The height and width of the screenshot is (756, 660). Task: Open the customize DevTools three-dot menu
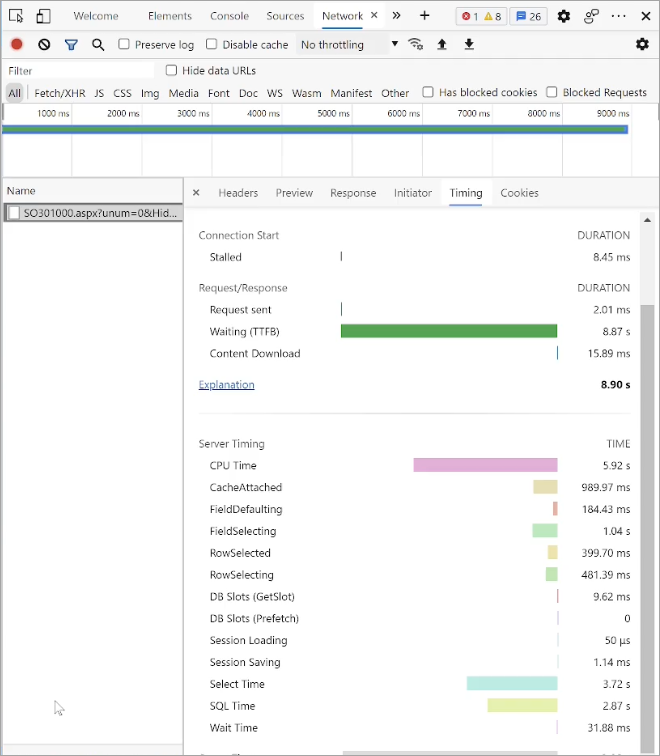tap(619, 16)
